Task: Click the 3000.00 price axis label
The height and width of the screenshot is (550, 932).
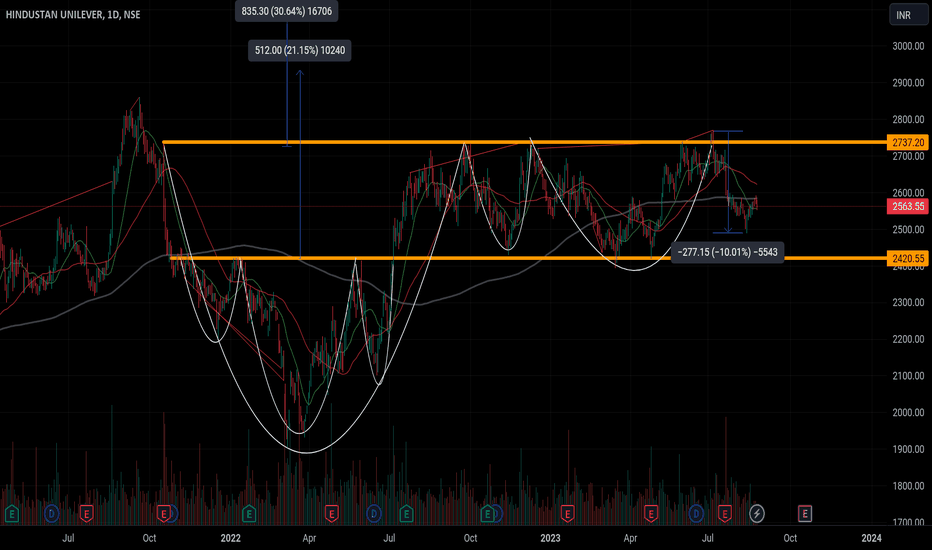Action: click(908, 46)
